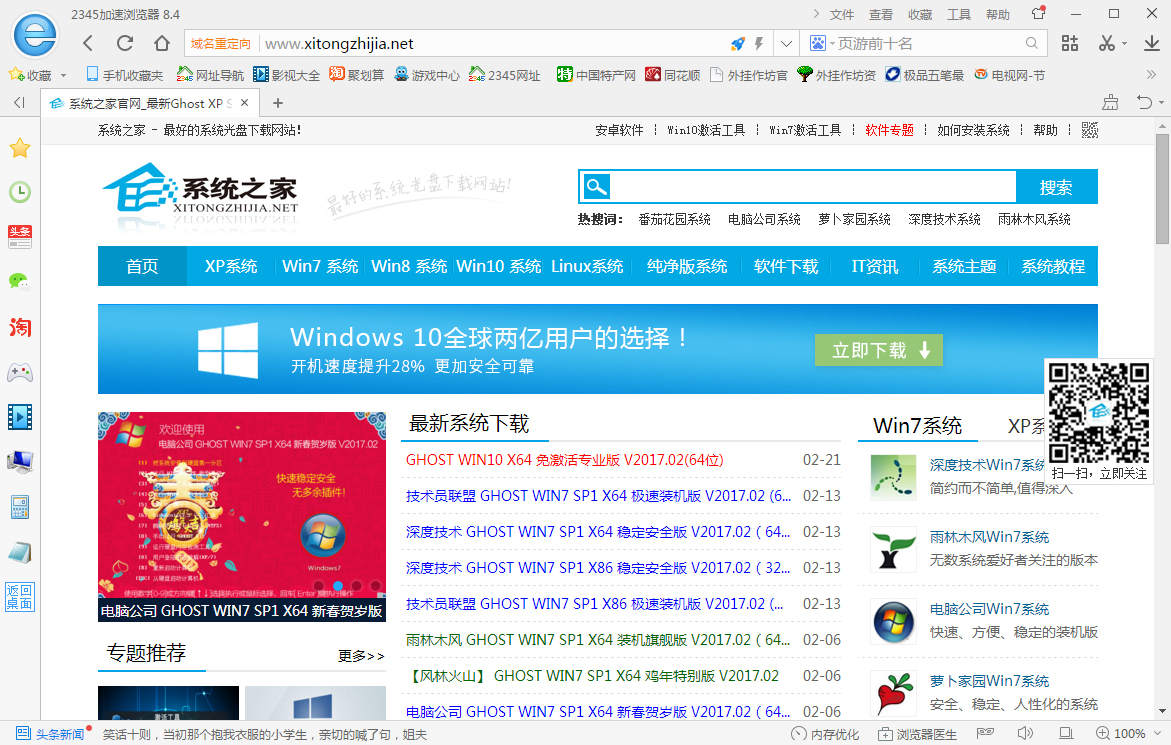
Task: Switch to the XP系统 site nav item
Action: [x=231, y=266]
